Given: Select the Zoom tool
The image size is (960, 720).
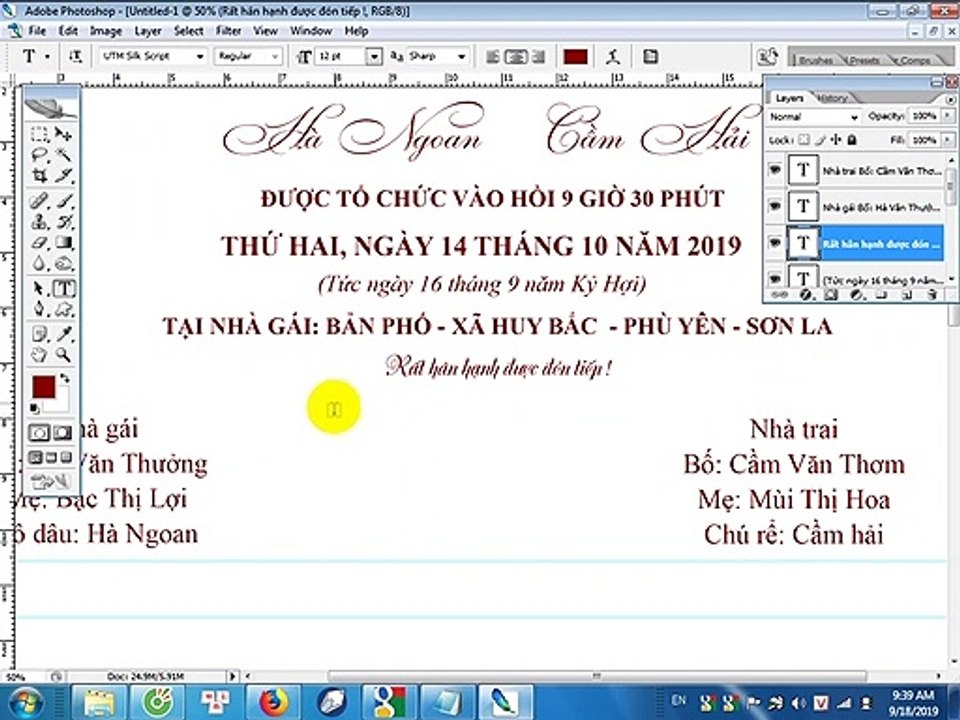Looking at the screenshot, I should click(x=63, y=354).
